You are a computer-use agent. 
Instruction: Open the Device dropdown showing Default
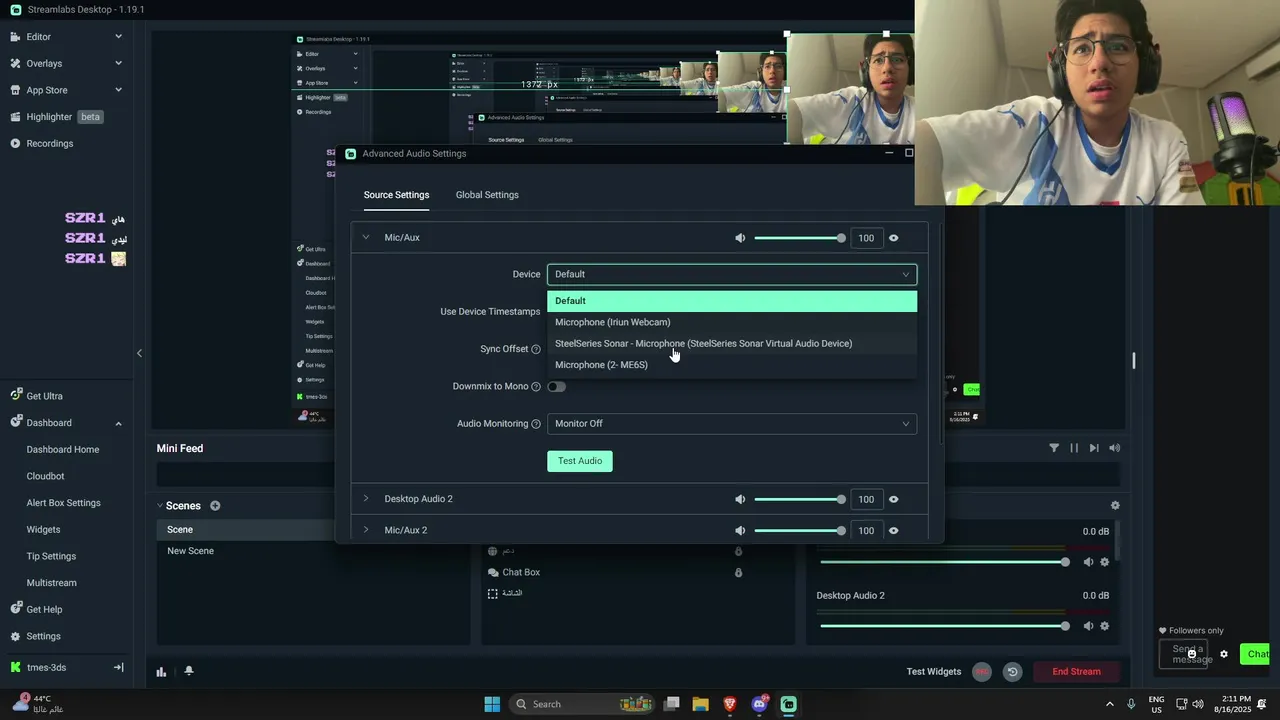pyautogui.click(x=732, y=274)
